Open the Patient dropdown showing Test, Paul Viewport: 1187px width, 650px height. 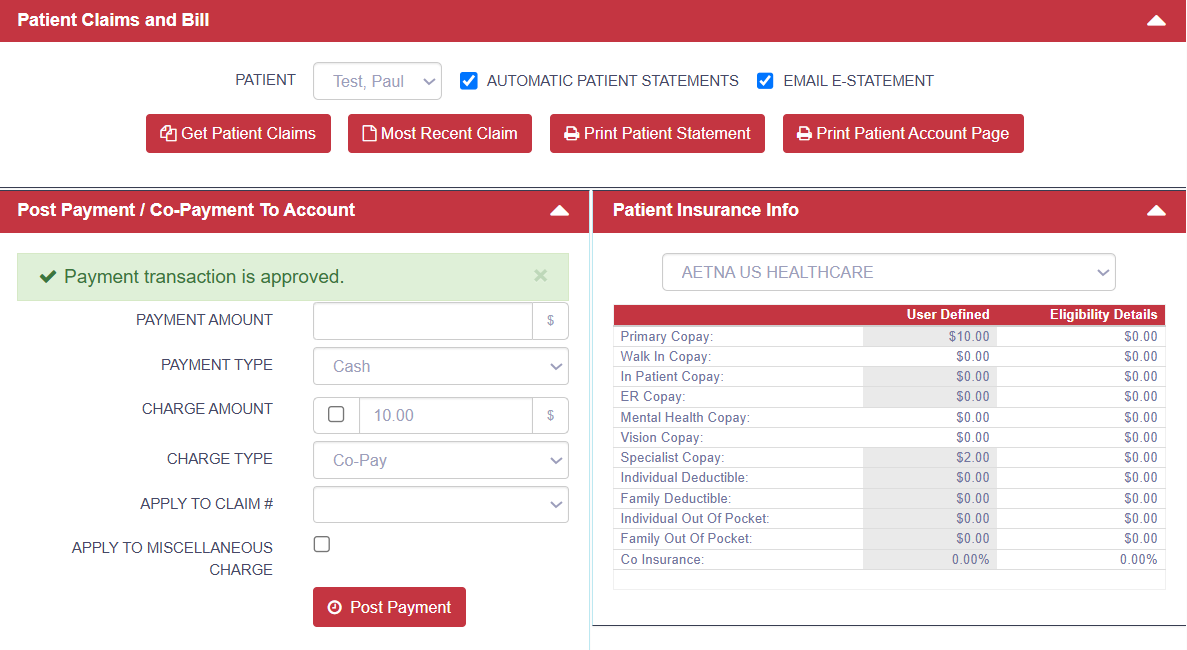(x=377, y=81)
